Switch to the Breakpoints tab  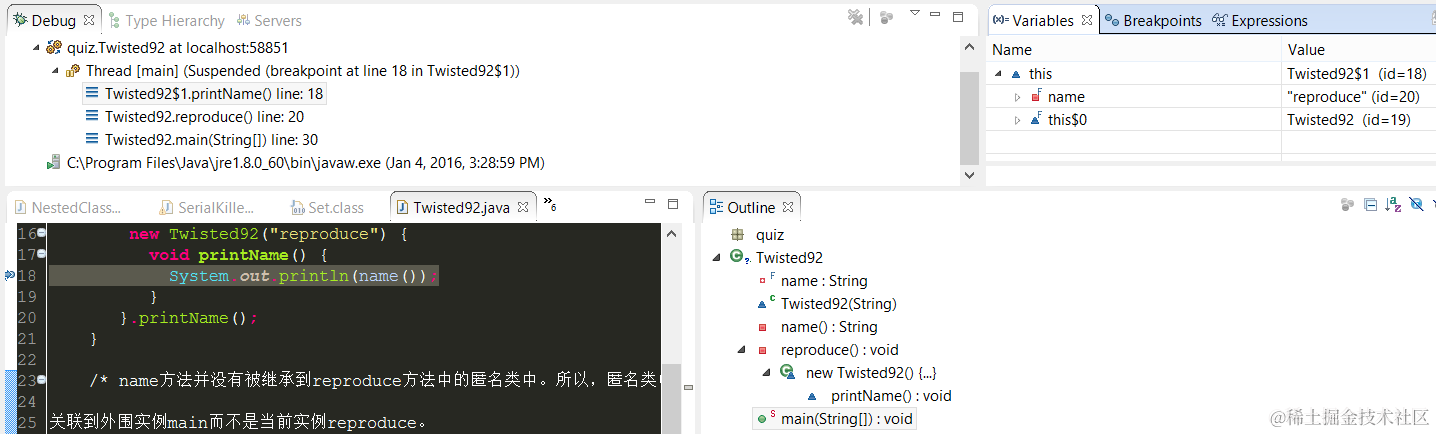point(1153,20)
